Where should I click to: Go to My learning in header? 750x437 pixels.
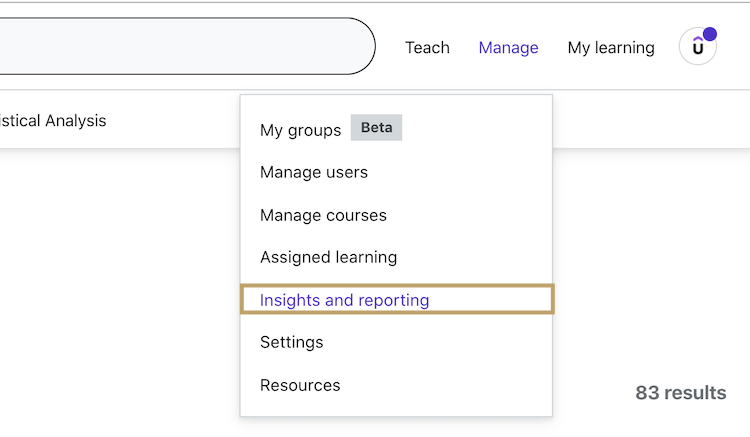[610, 47]
